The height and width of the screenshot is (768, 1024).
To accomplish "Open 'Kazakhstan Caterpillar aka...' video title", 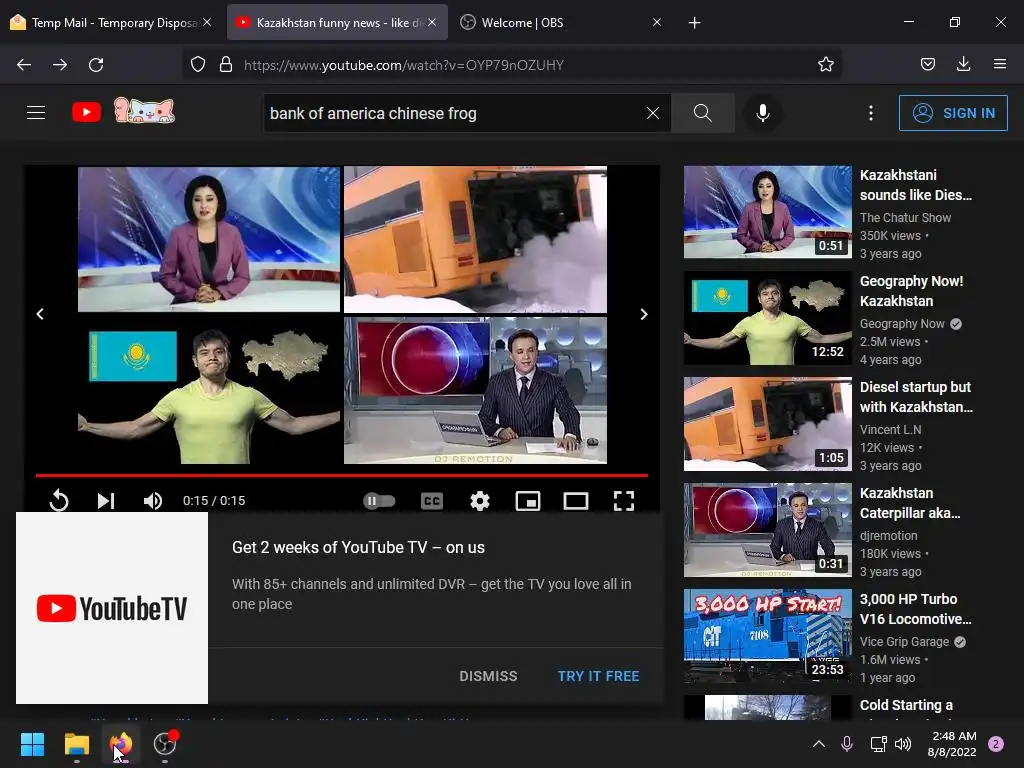I will 910,503.
